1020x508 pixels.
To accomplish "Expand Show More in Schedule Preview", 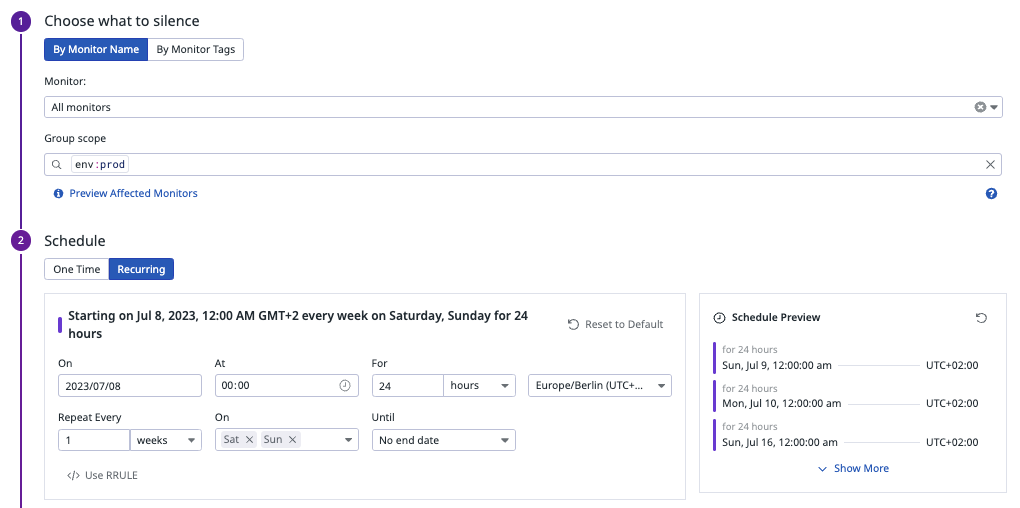I will [x=853, y=468].
